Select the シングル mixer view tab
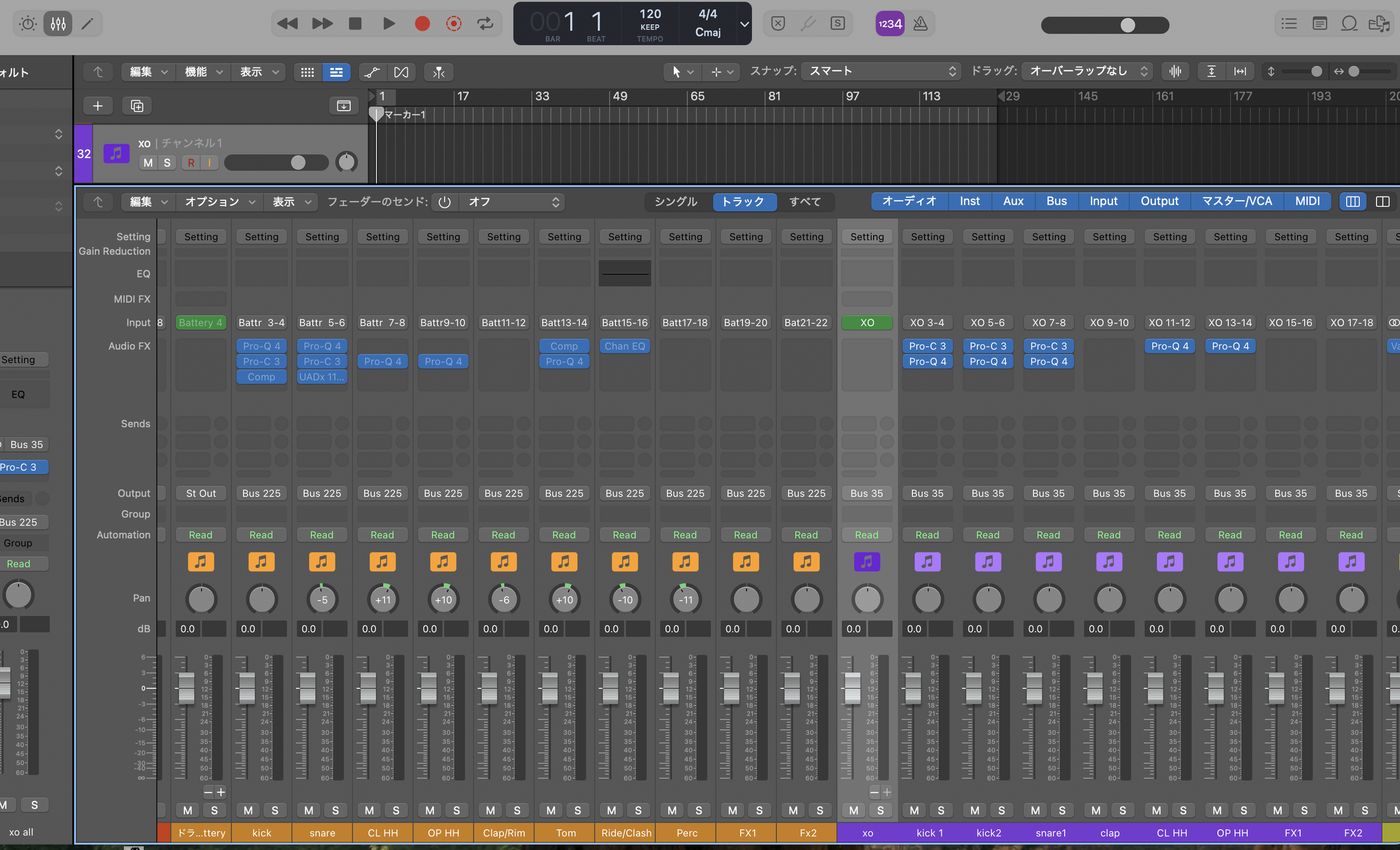The height and width of the screenshot is (850, 1400). 676,202
